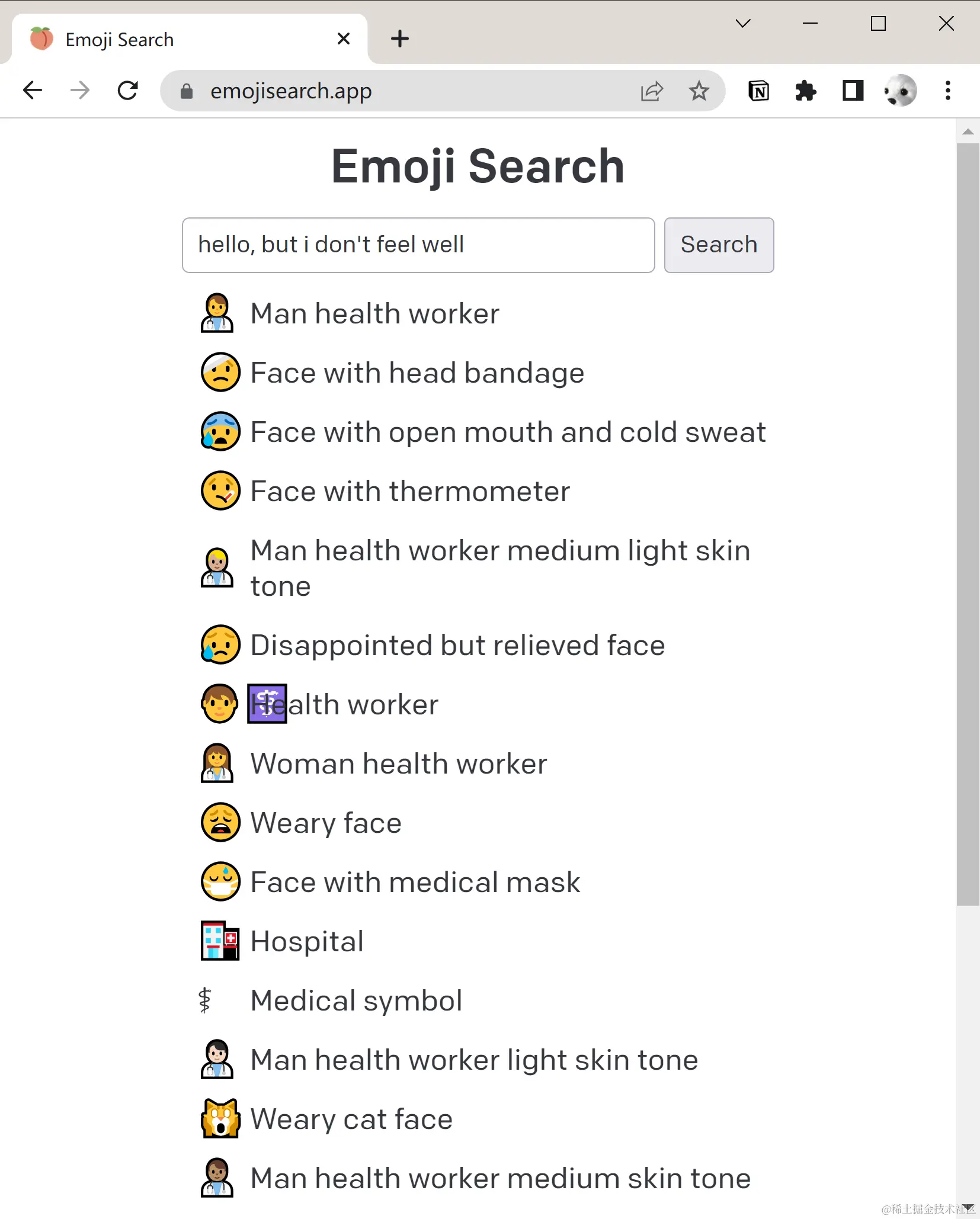Click the medical symbol emoji

pos(206,1000)
